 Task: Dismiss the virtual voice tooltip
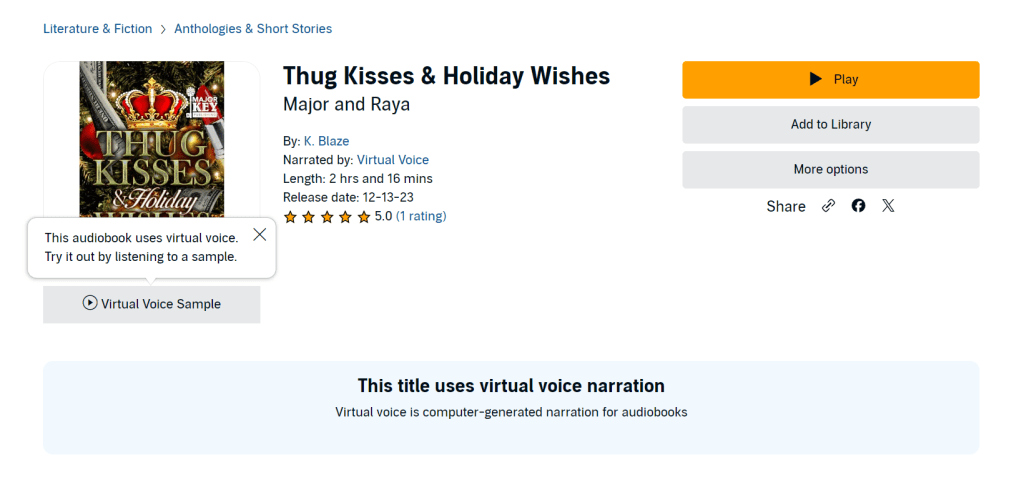tap(260, 235)
